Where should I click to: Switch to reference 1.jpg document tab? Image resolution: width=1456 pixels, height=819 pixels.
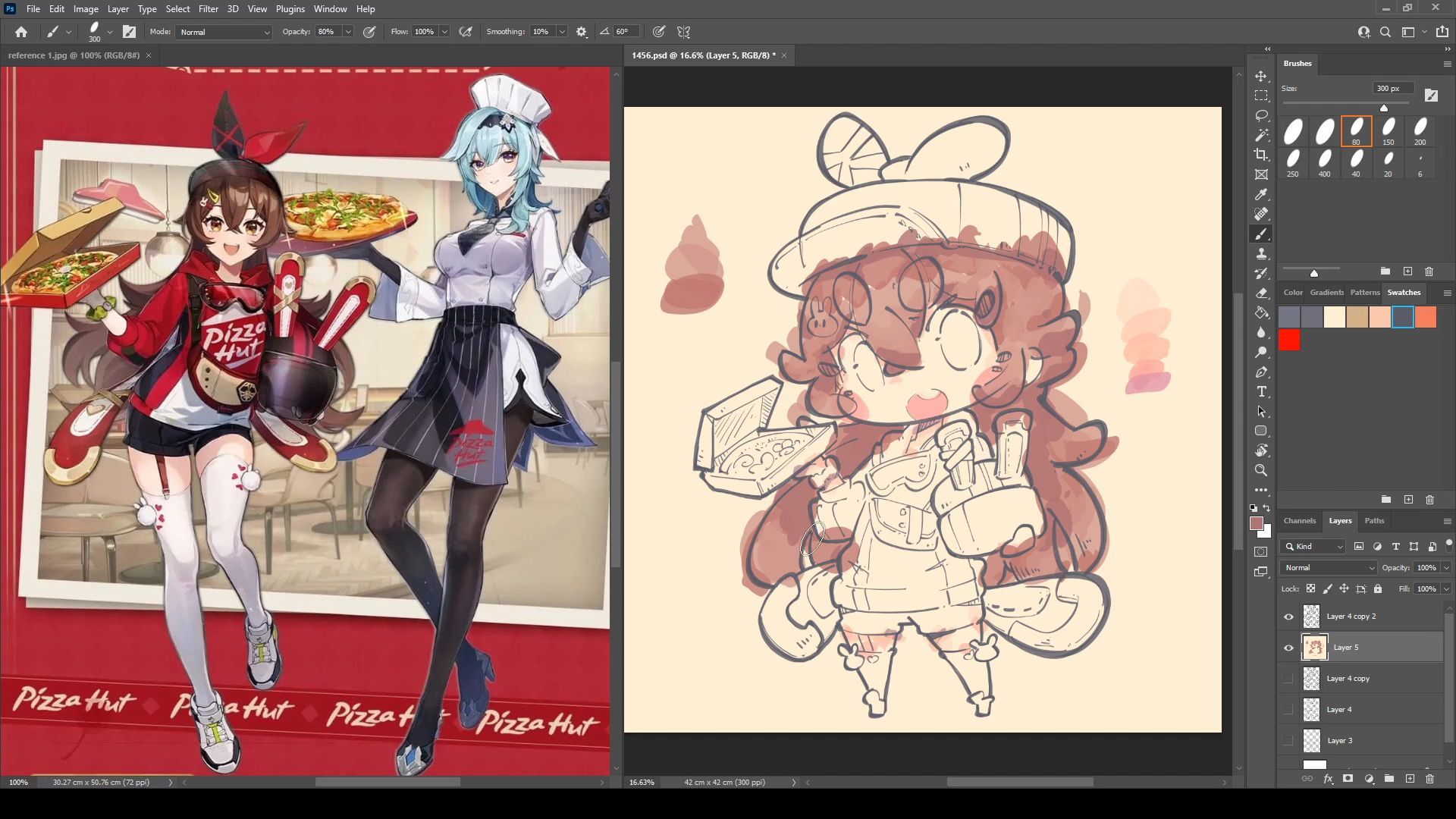(x=74, y=55)
